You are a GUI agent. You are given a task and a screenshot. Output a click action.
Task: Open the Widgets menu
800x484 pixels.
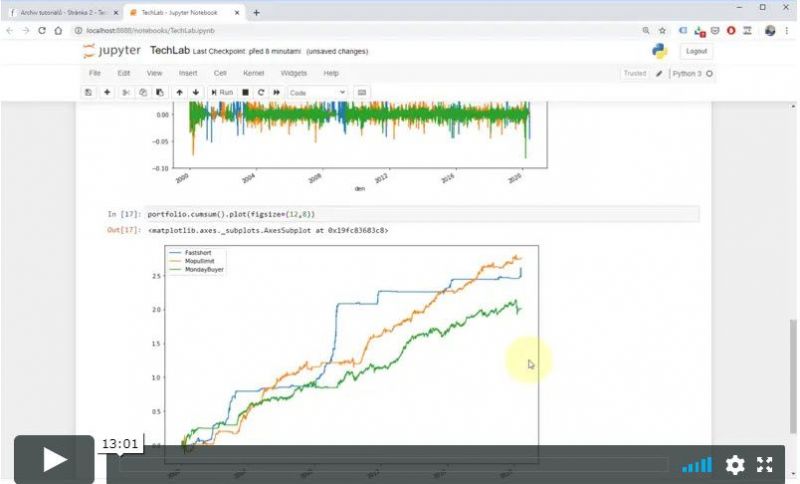click(294, 73)
